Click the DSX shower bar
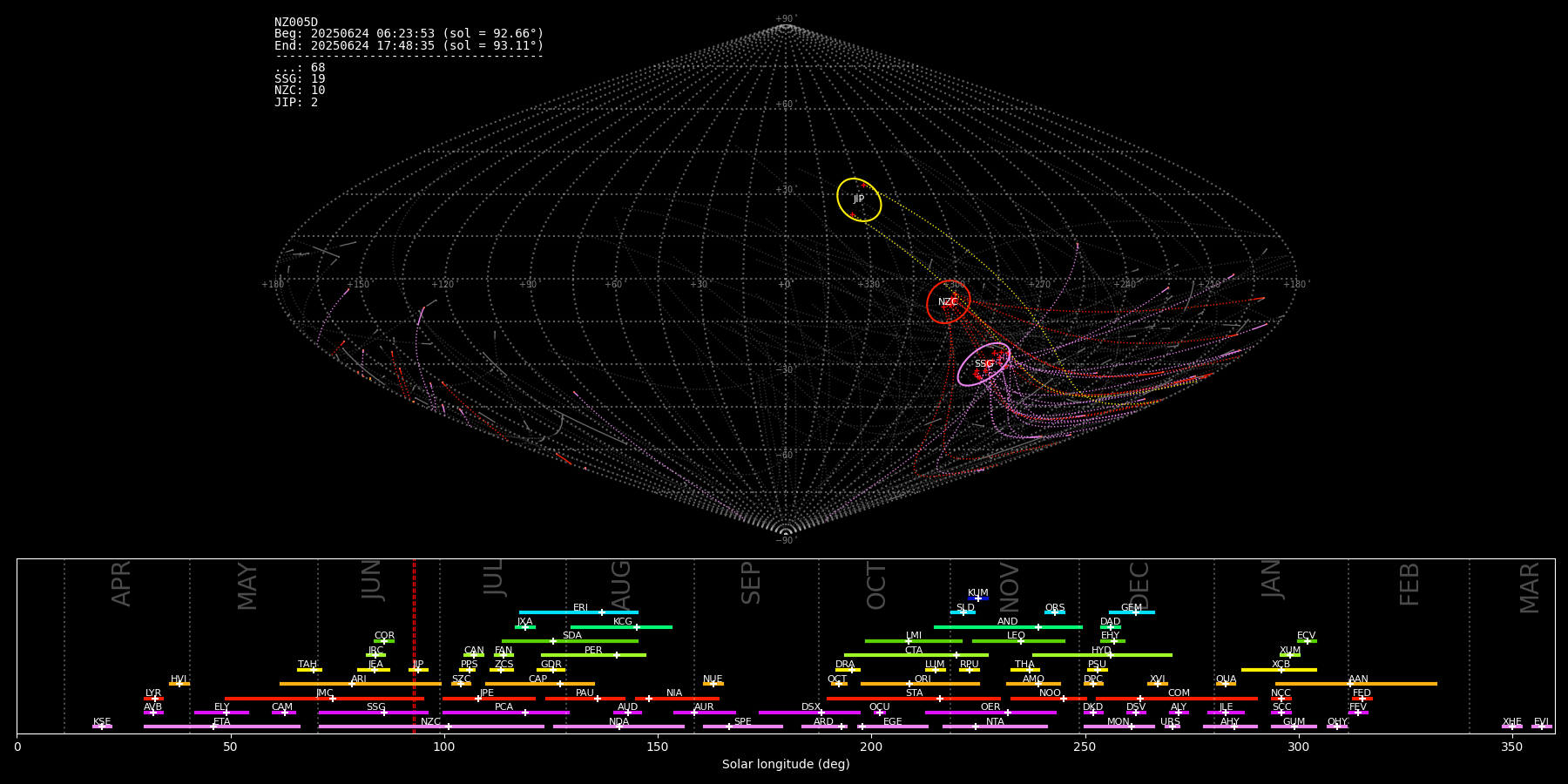The width and height of the screenshot is (1568, 784). pos(808,713)
